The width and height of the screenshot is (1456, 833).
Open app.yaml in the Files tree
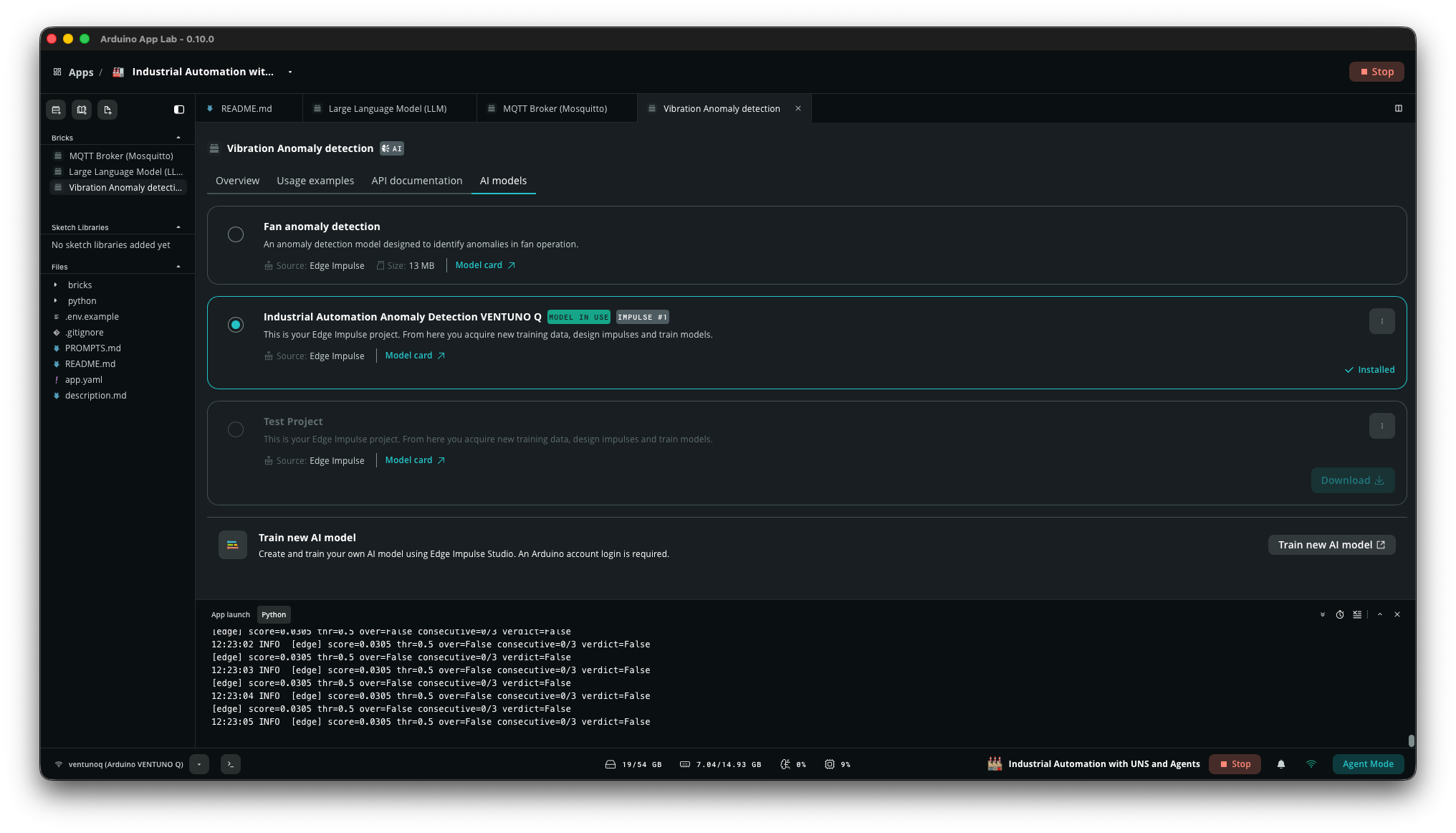[x=83, y=380]
